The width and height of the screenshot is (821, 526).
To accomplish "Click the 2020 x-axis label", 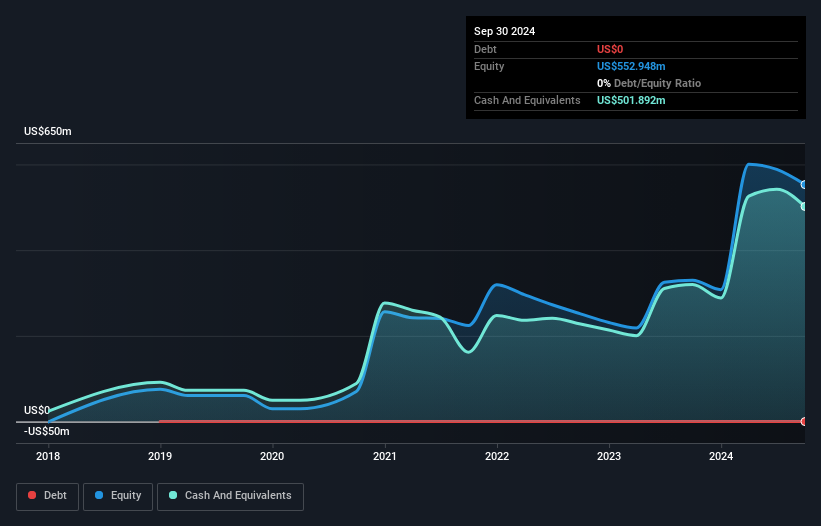I will coord(272,456).
